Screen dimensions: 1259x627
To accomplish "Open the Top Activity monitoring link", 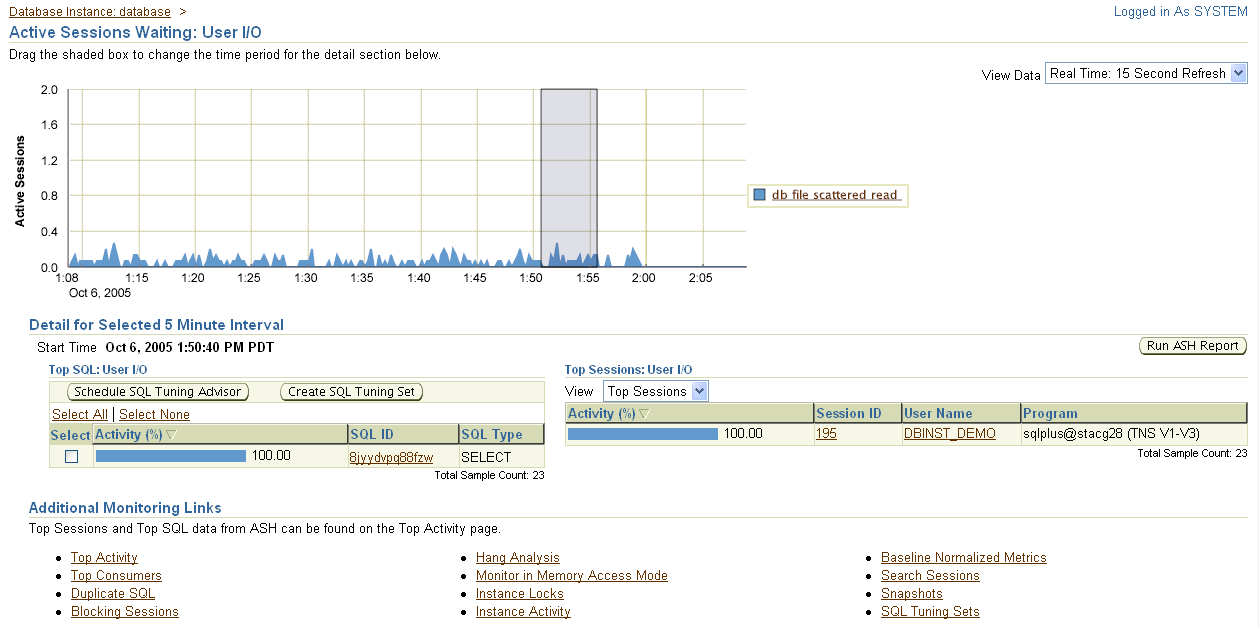I will coord(104,557).
